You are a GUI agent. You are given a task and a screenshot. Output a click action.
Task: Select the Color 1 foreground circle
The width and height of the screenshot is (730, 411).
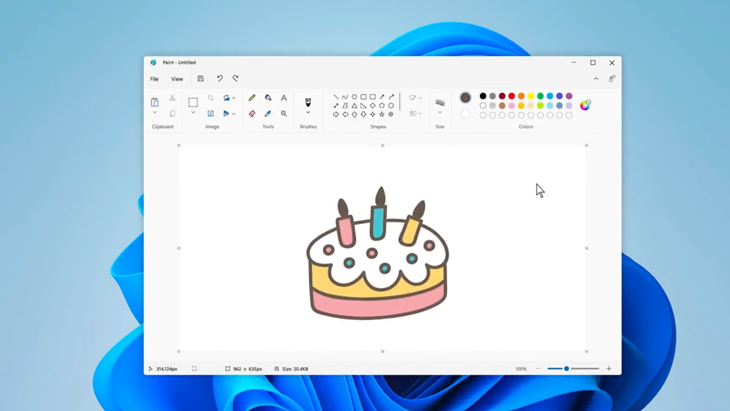click(465, 98)
